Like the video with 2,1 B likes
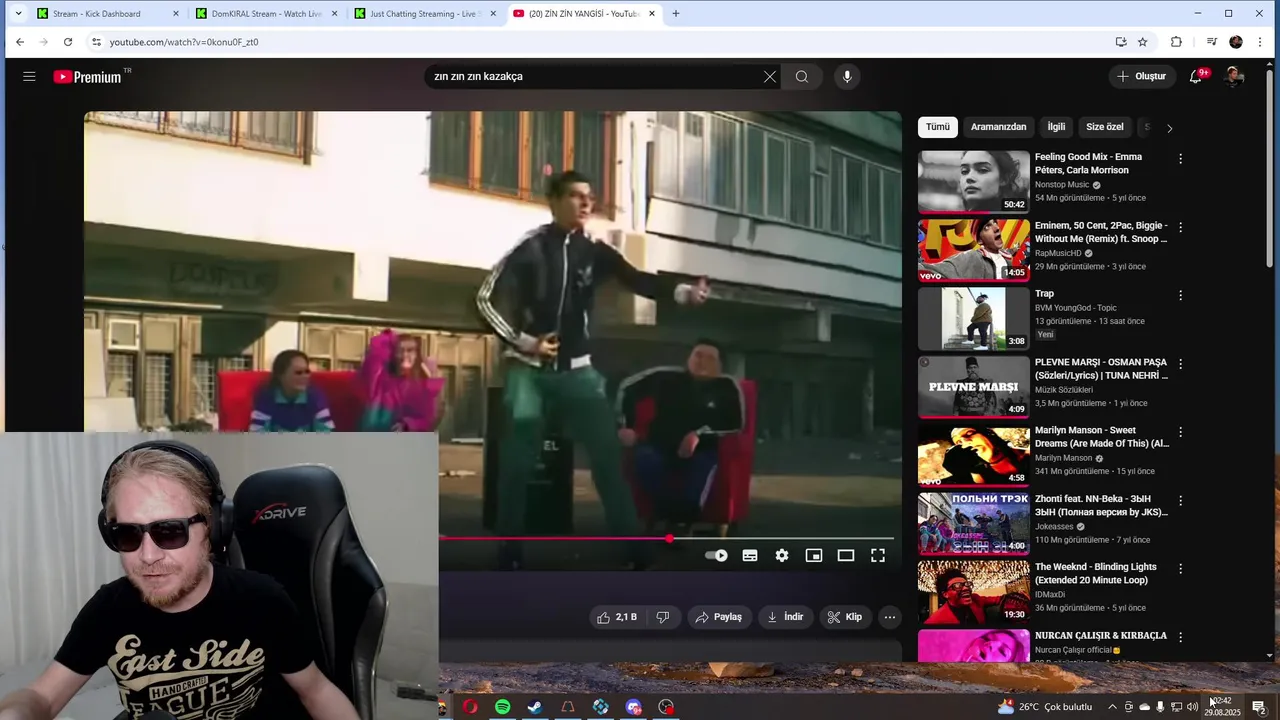1280x720 pixels. (x=617, y=617)
